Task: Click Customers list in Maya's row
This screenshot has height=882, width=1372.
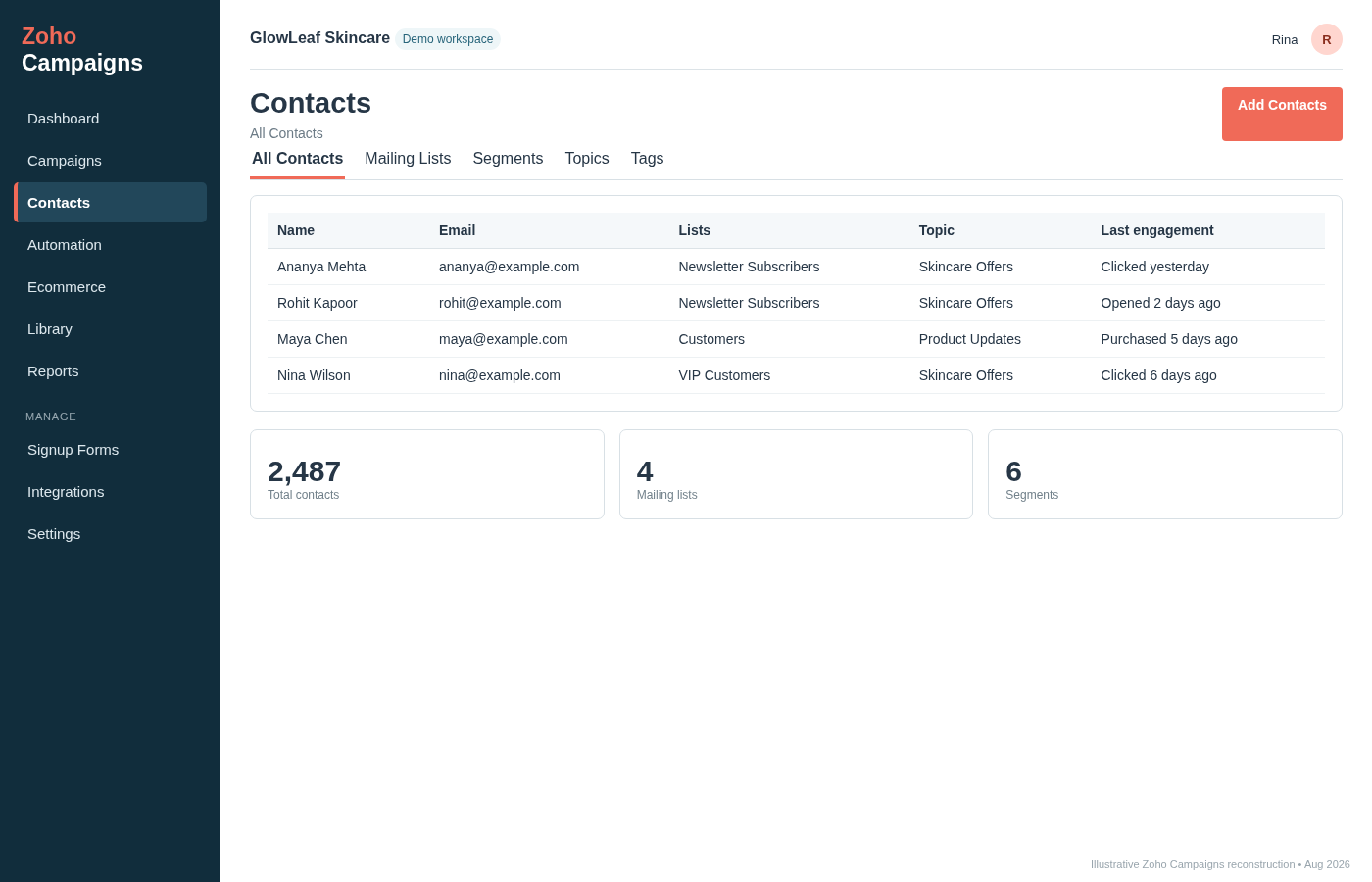Action: tap(711, 339)
